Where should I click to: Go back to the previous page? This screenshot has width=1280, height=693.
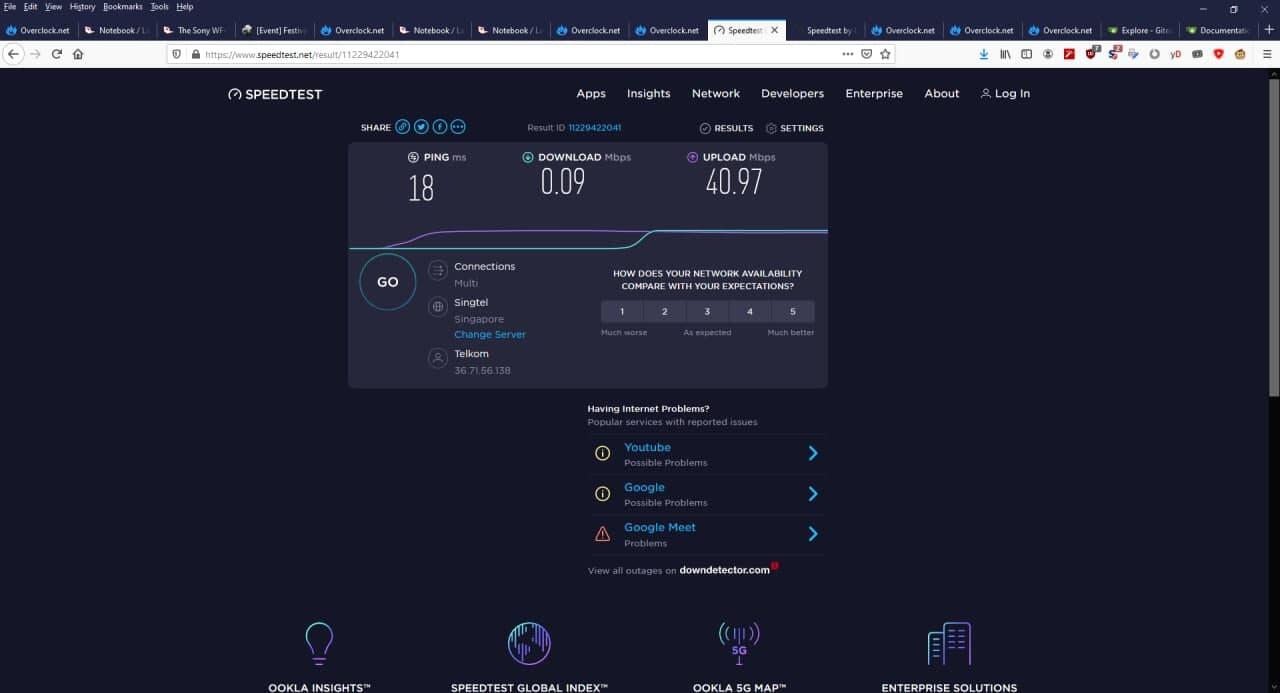(x=13, y=54)
